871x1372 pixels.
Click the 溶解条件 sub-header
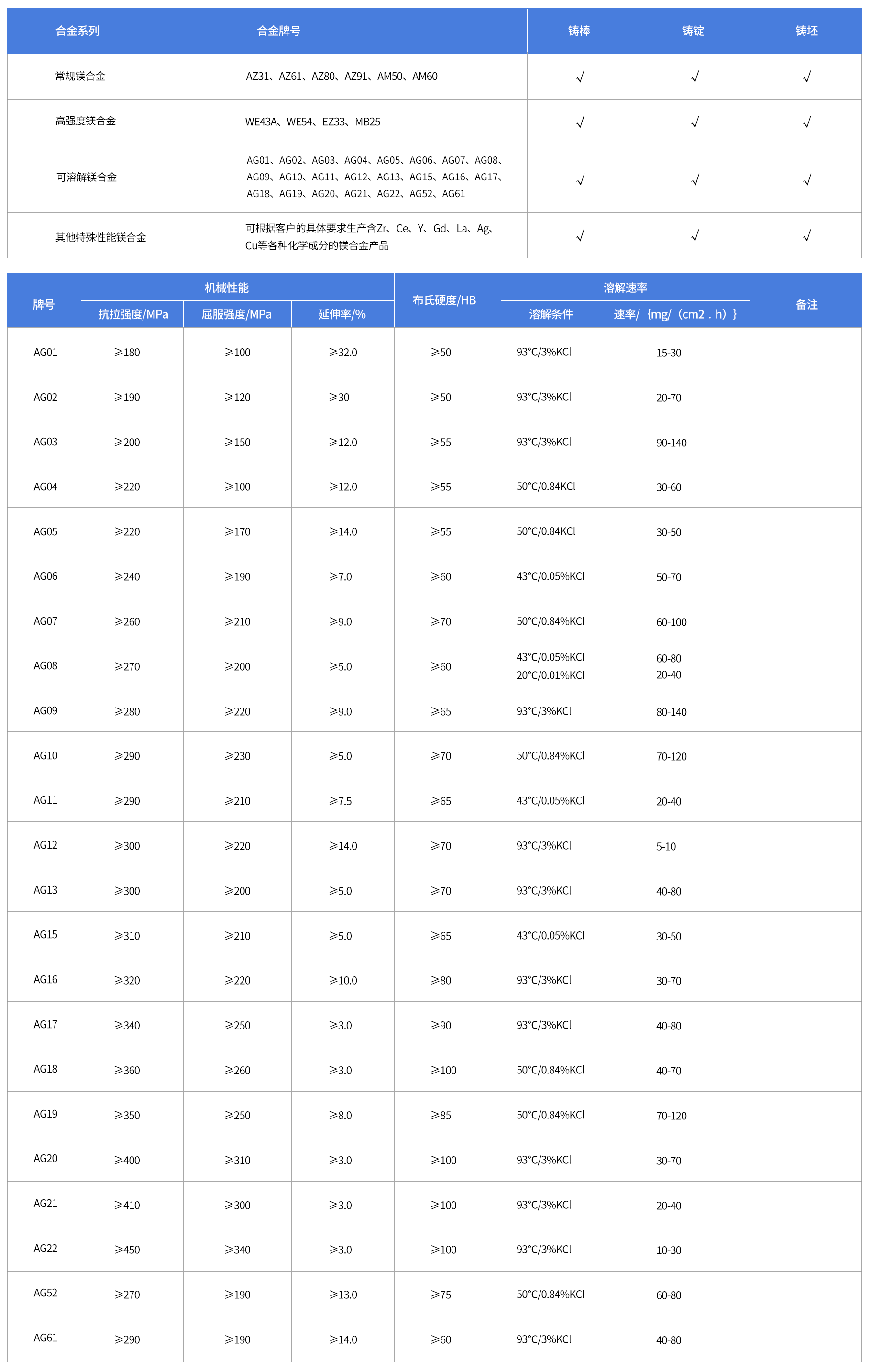550,314
